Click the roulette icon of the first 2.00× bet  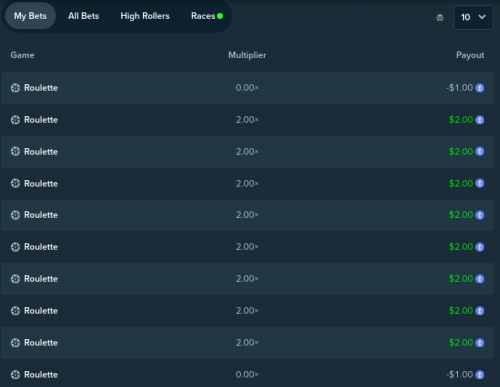tap(15, 120)
